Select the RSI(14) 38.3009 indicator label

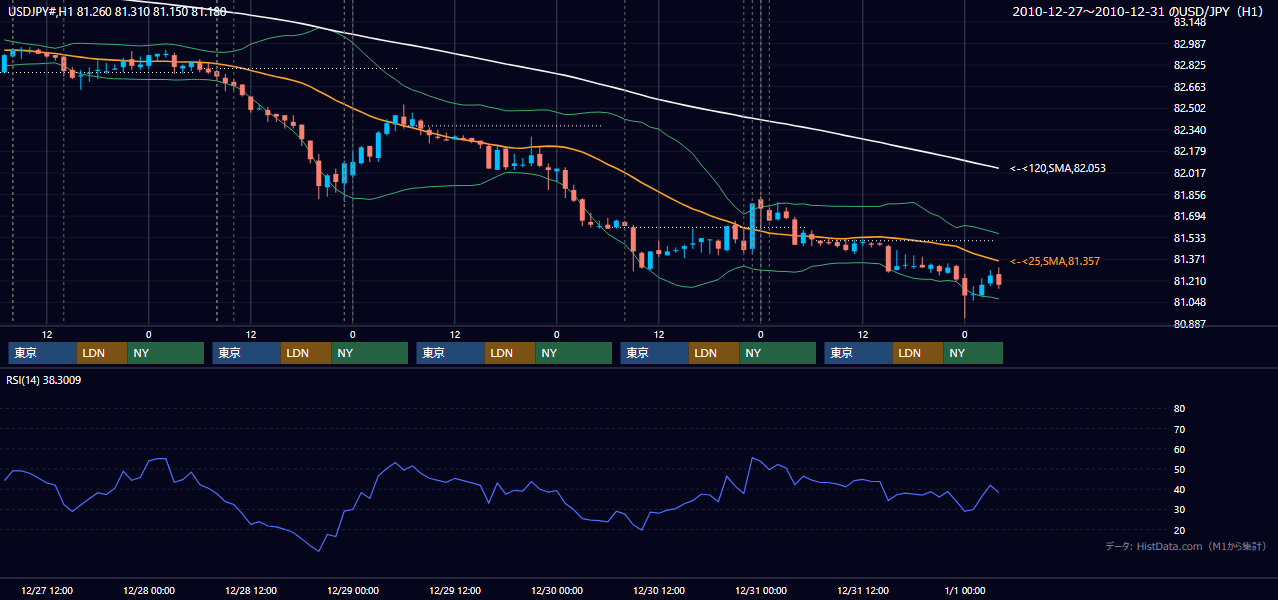45,380
